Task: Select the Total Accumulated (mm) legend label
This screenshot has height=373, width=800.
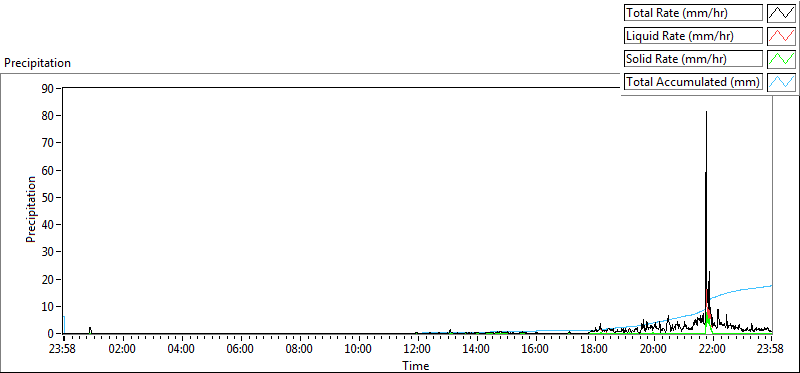Action: (x=693, y=82)
